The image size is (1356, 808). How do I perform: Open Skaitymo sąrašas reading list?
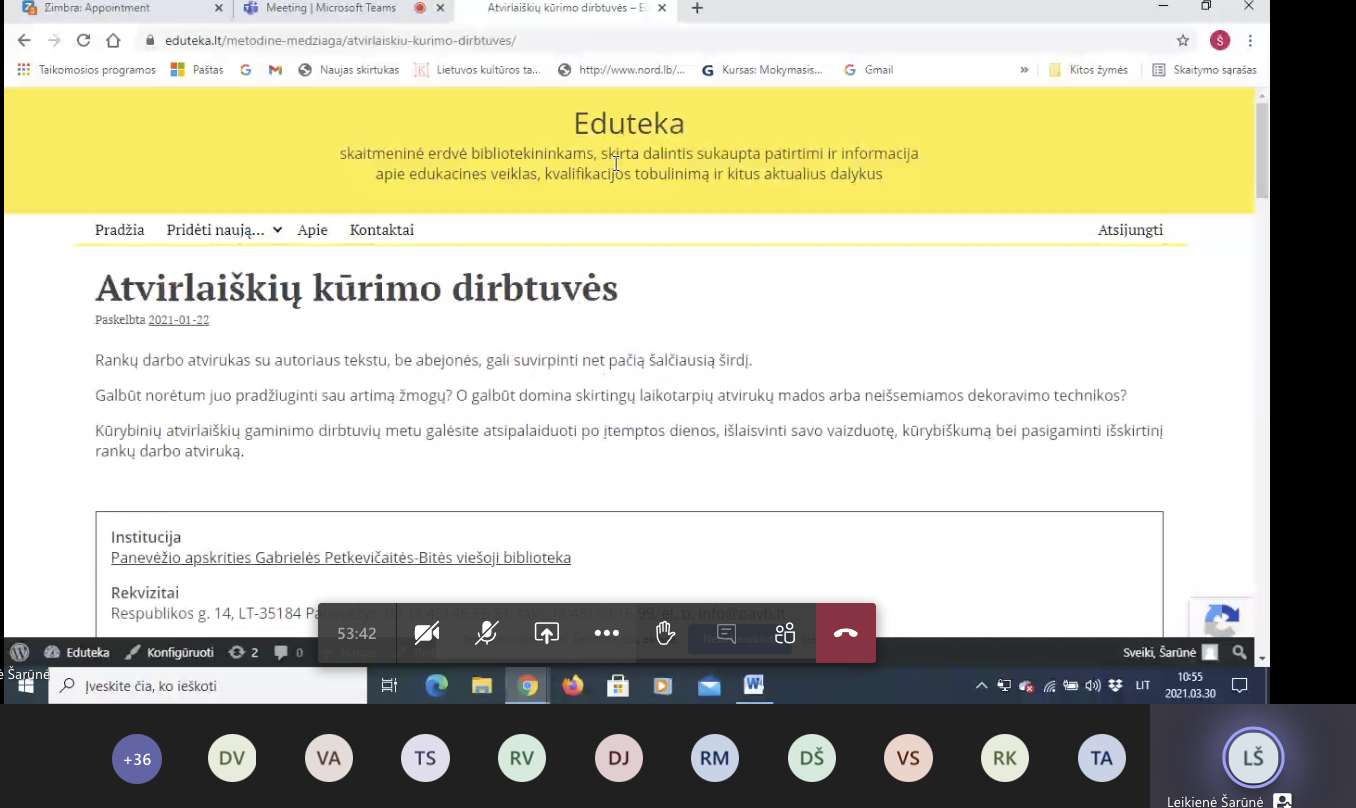[x=1204, y=70]
